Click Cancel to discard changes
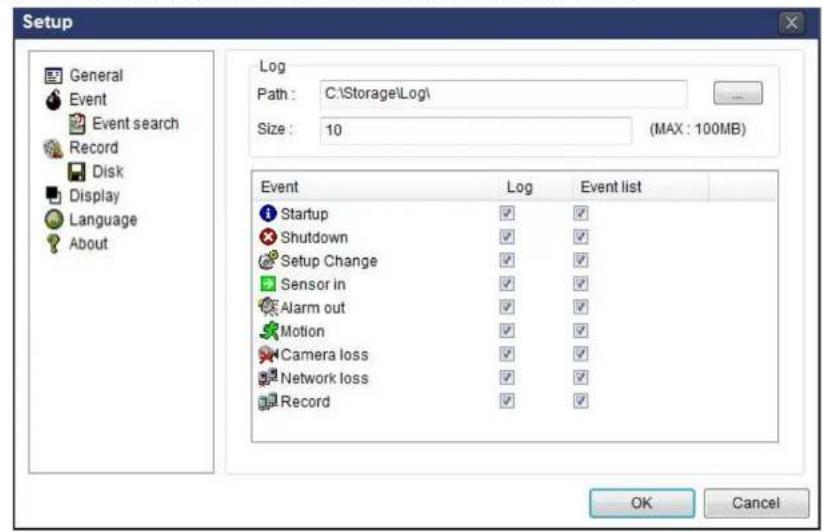The height and width of the screenshot is (532, 823). point(756,503)
